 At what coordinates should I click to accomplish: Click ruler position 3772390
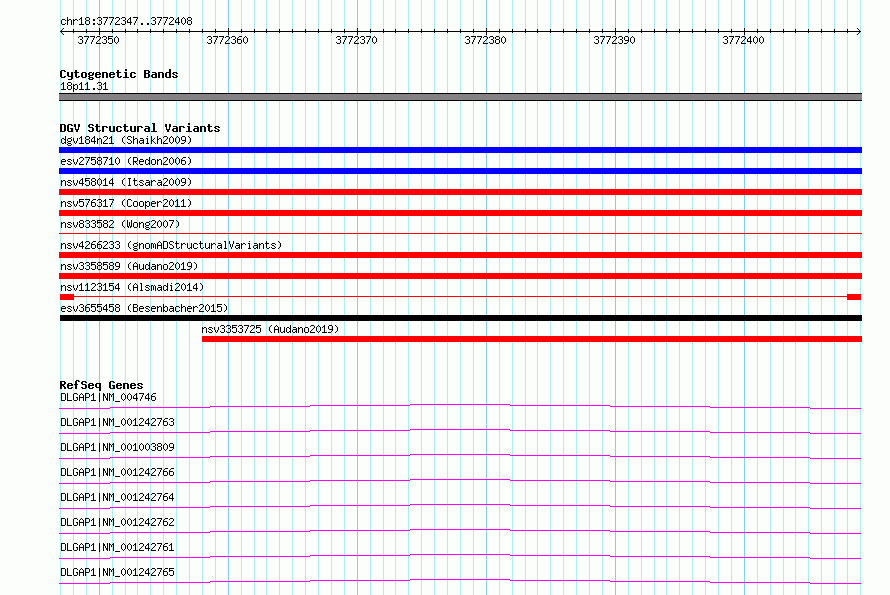pyautogui.click(x=614, y=40)
